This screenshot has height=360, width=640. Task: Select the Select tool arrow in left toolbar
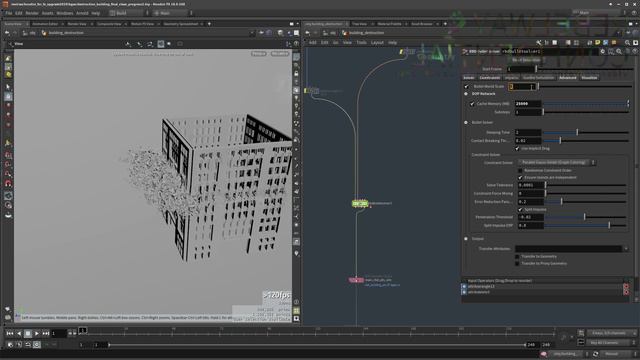8,87
